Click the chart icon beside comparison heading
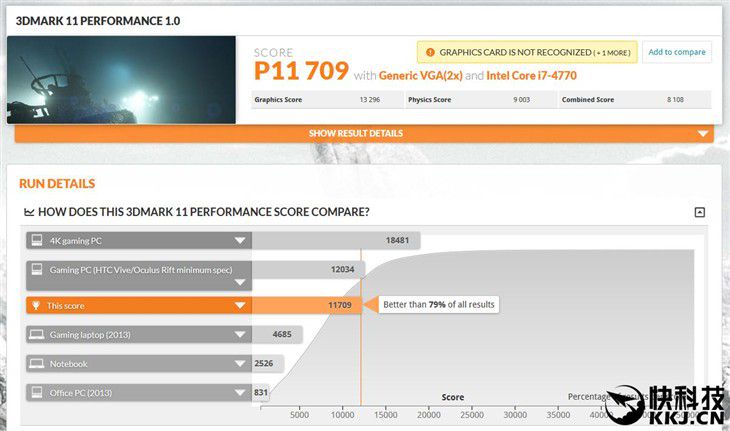This screenshot has height=431, width=730. [29, 212]
